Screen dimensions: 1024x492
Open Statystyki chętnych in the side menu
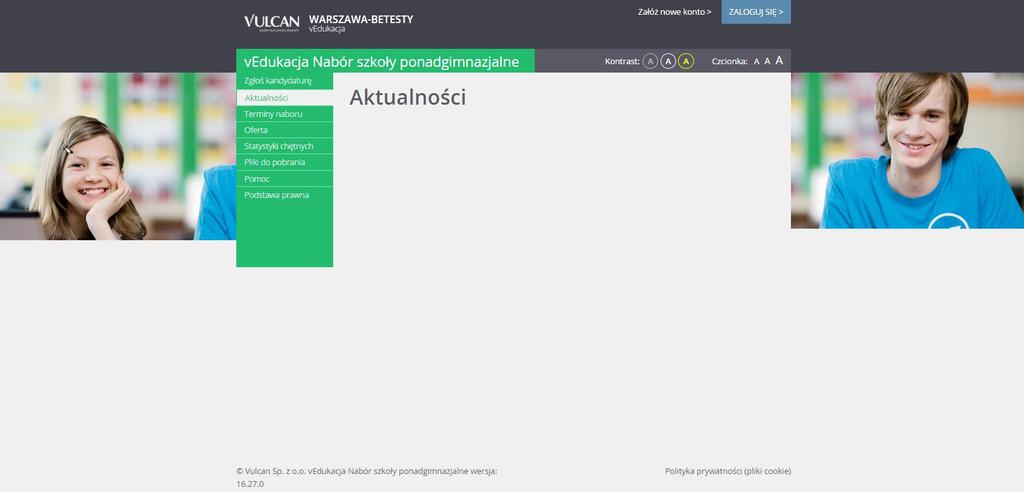point(285,146)
